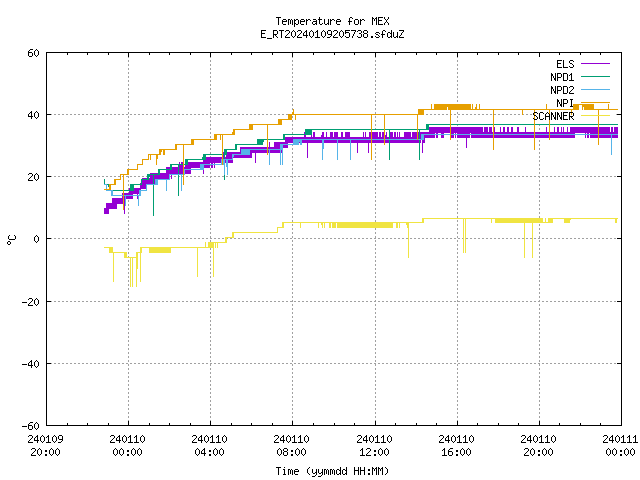Click the green NPD1 legend line sample
Viewport: 640px width, 480px height.
tap(596, 77)
